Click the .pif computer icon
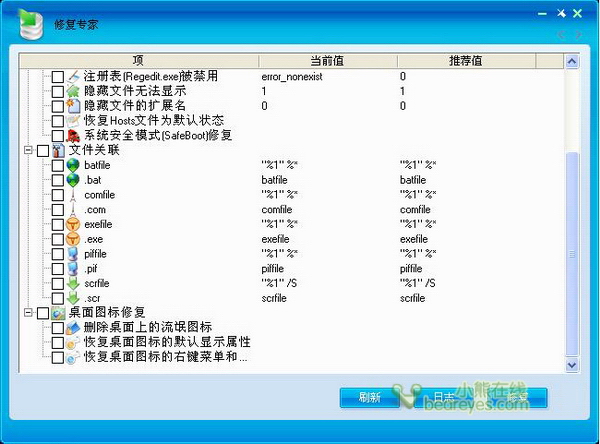 [73, 269]
